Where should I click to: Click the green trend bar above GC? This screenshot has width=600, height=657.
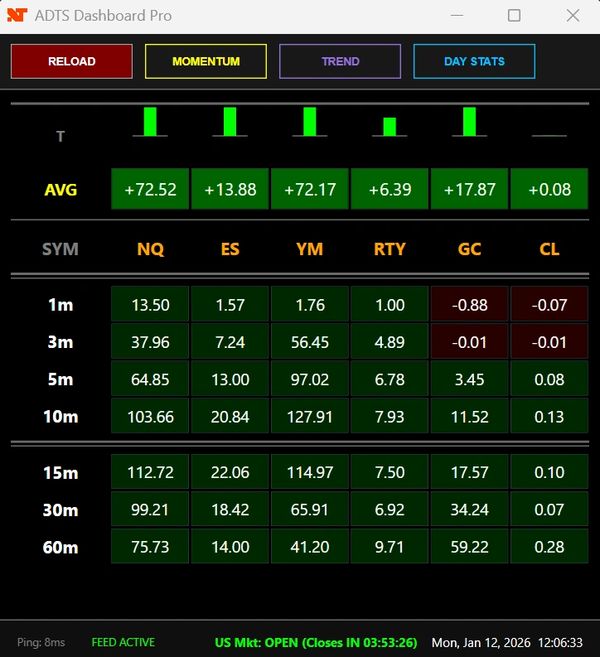(x=469, y=121)
